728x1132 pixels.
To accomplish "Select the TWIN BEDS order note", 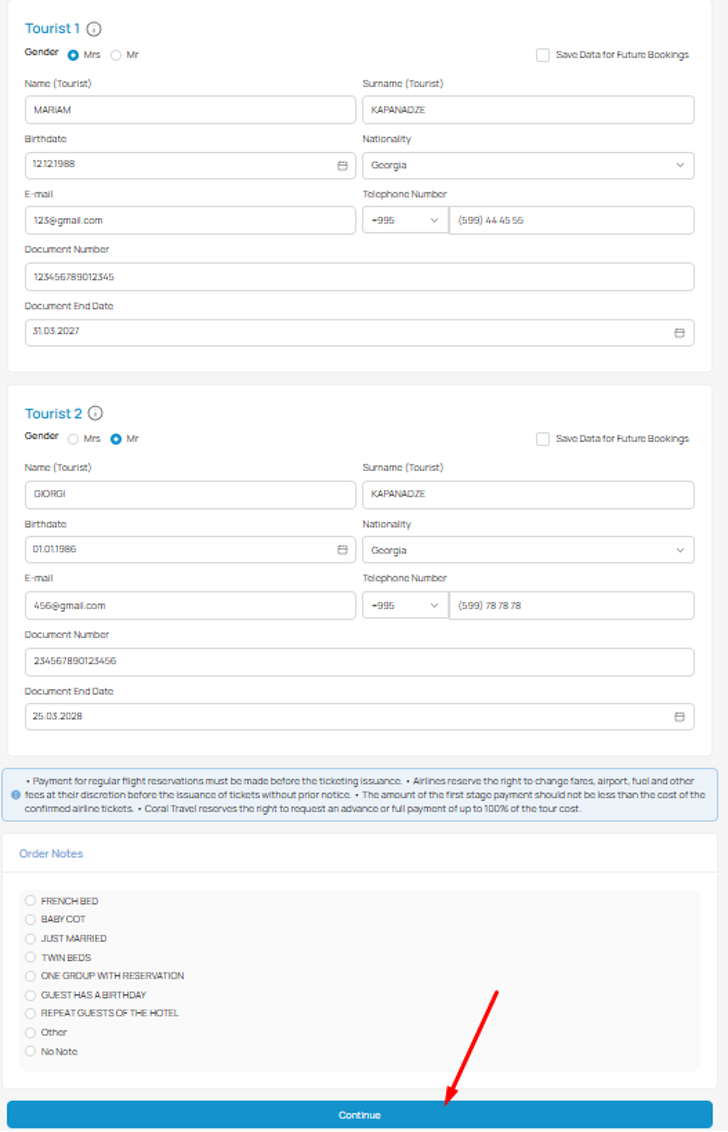I will pos(31,957).
